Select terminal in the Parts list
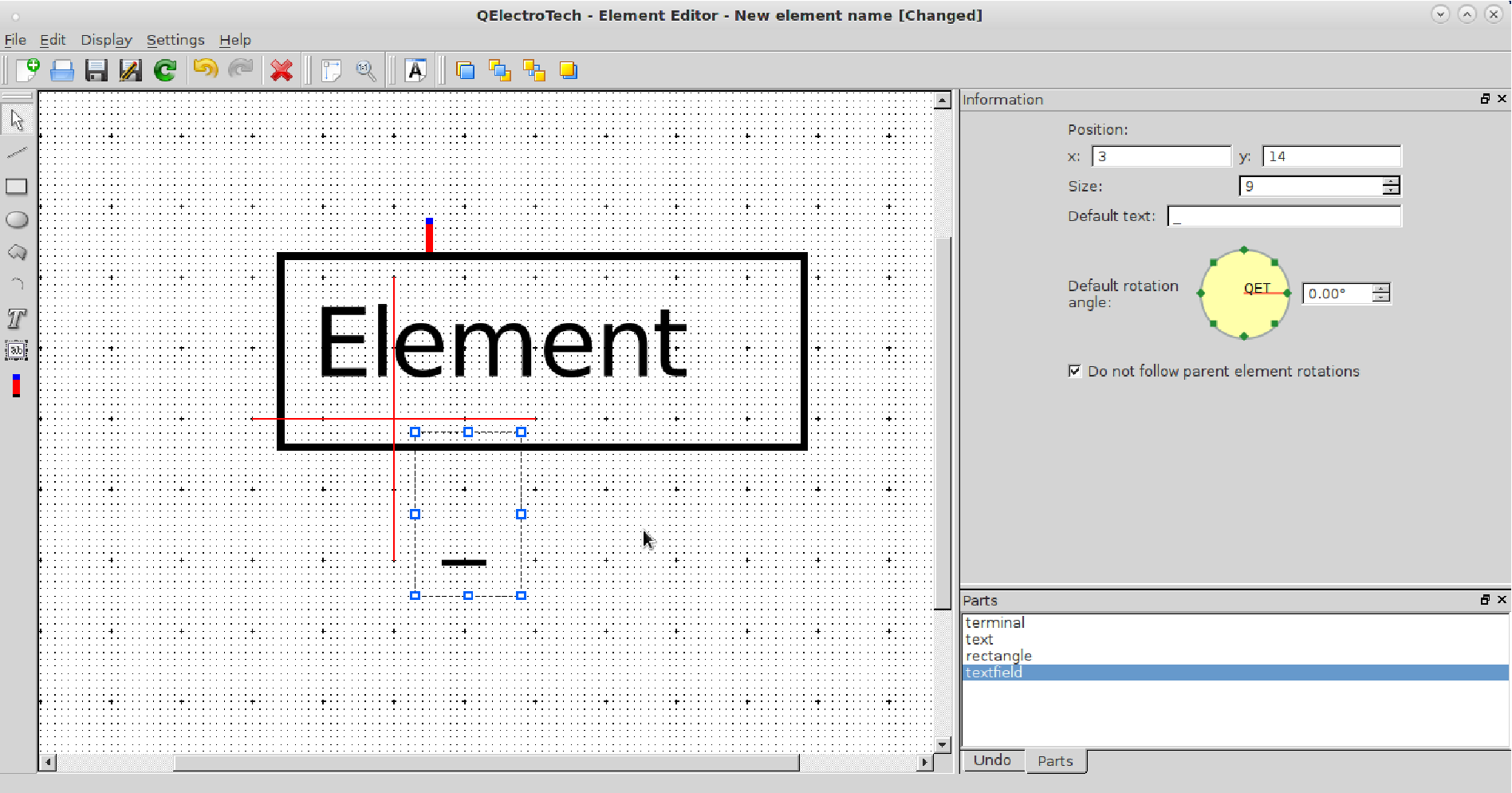 tap(1235, 622)
